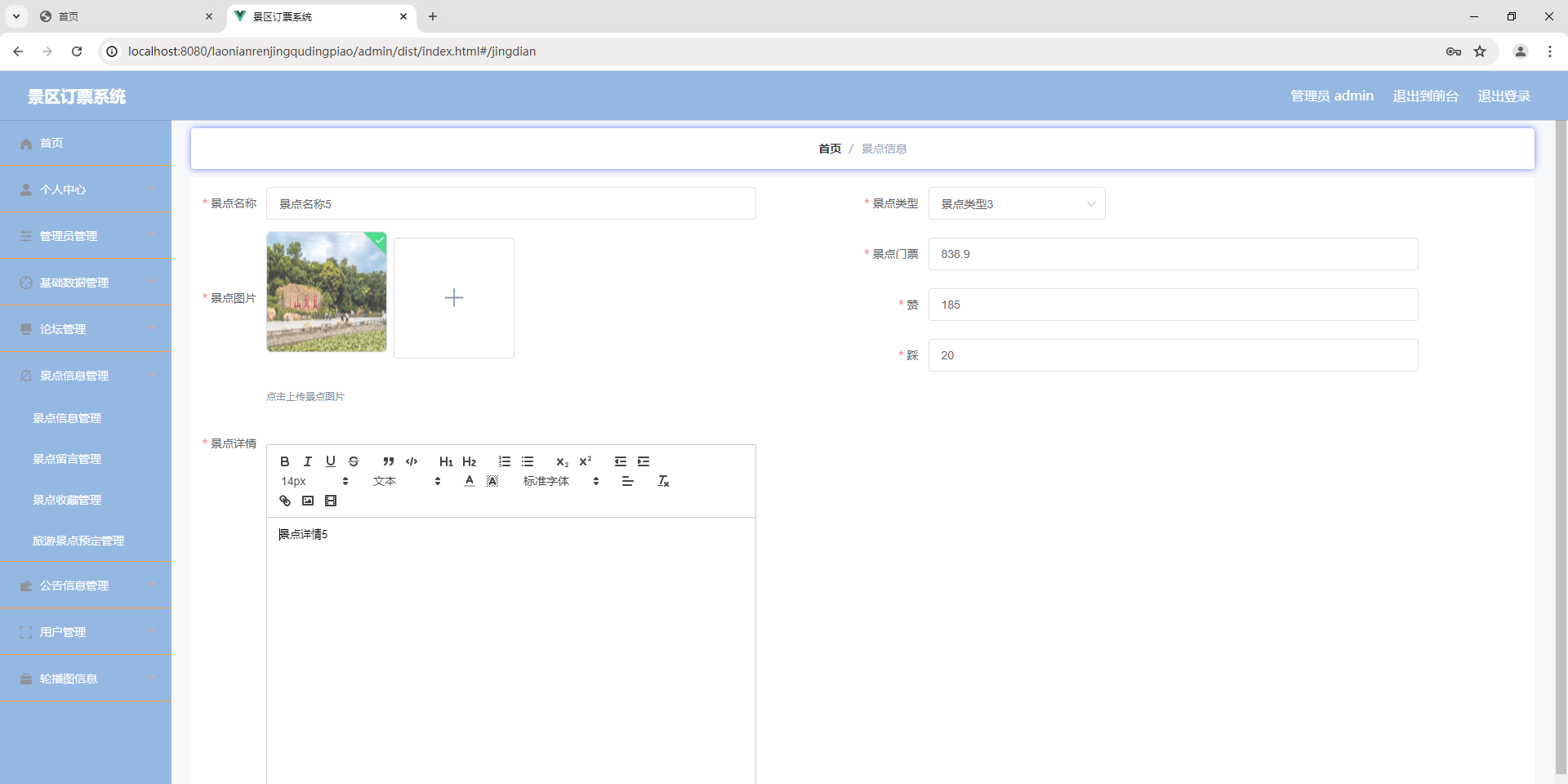Image resolution: width=1568 pixels, height=784 pixels.
Task: Expand 个人中心 sidebar menu
Action: [86, 189]
